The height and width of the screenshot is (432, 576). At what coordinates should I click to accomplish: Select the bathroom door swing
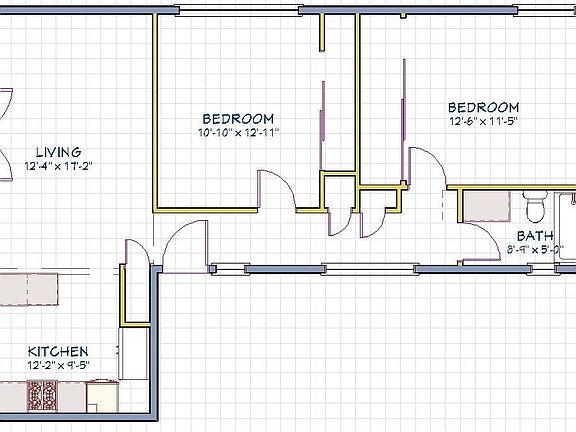[481, 241]
